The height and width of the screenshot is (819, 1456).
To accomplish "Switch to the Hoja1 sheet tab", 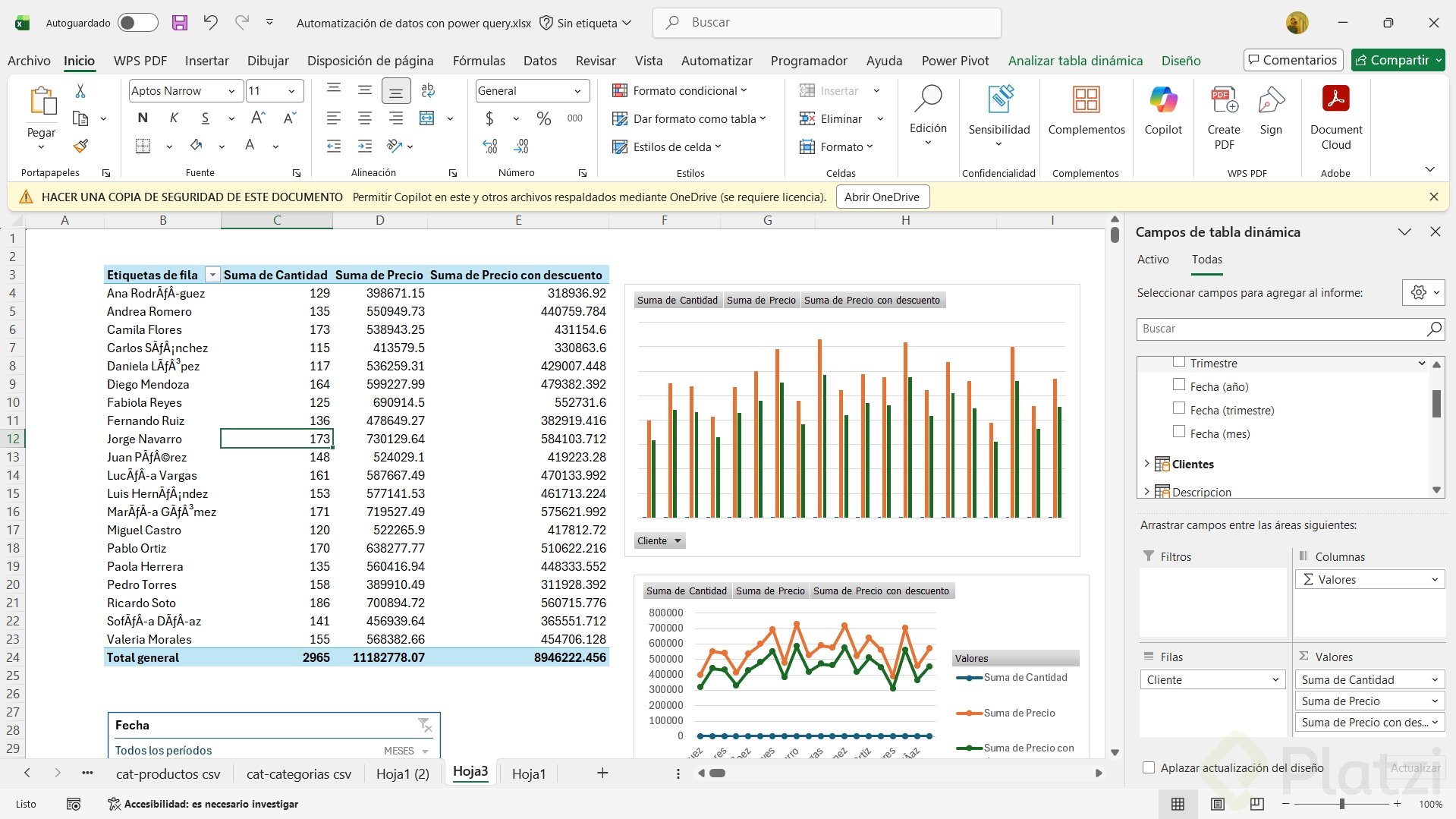I will pos(528,773).
